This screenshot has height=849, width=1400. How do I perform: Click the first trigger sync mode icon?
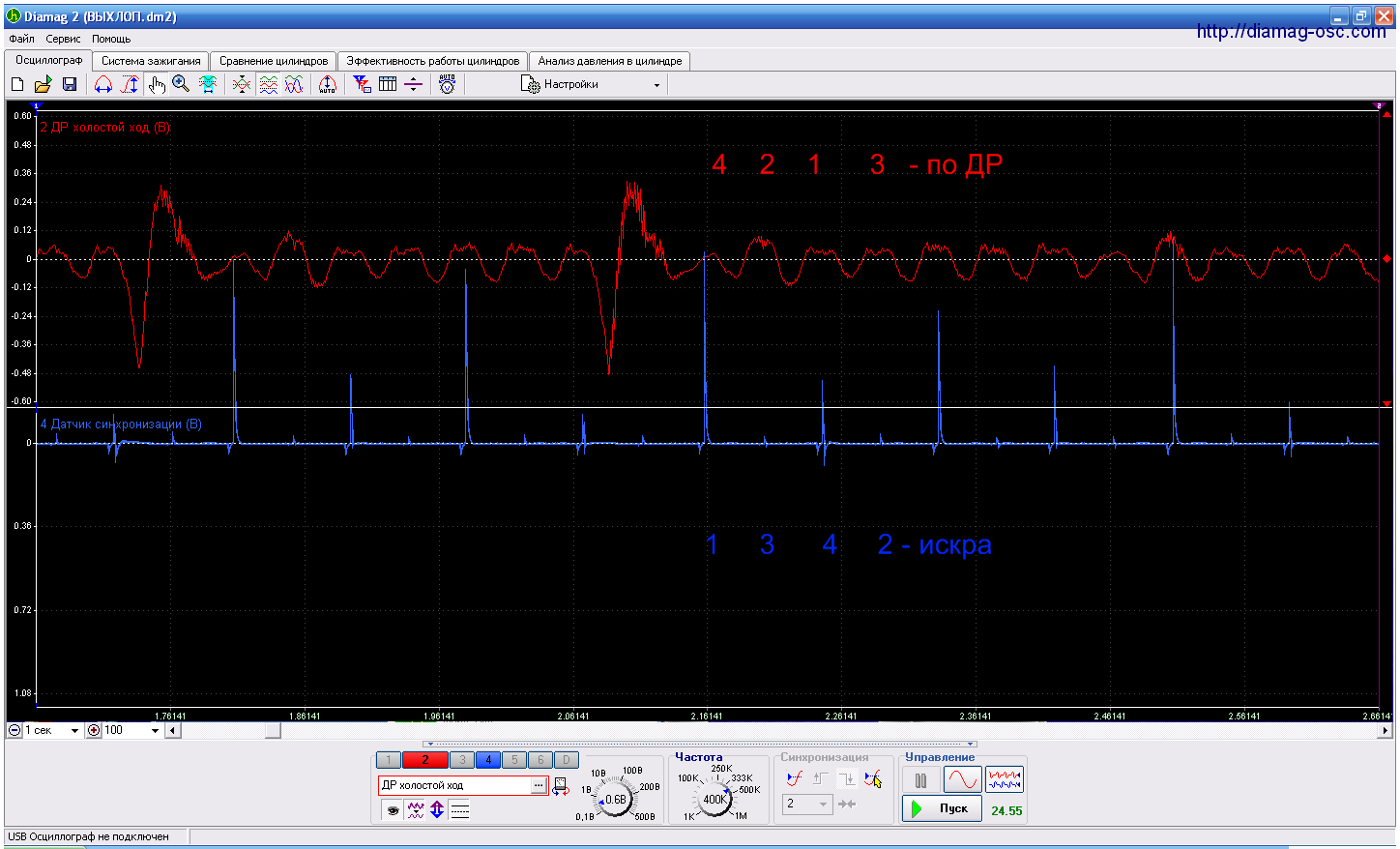coord(795,778)
